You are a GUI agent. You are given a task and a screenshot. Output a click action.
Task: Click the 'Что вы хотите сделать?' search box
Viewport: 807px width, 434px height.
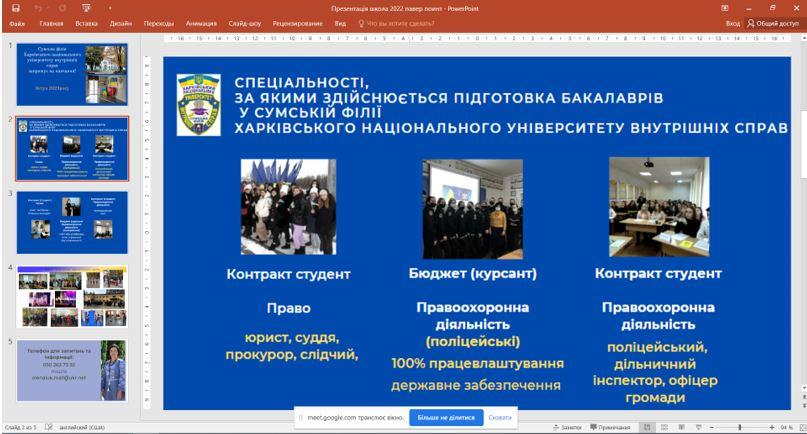397,23
